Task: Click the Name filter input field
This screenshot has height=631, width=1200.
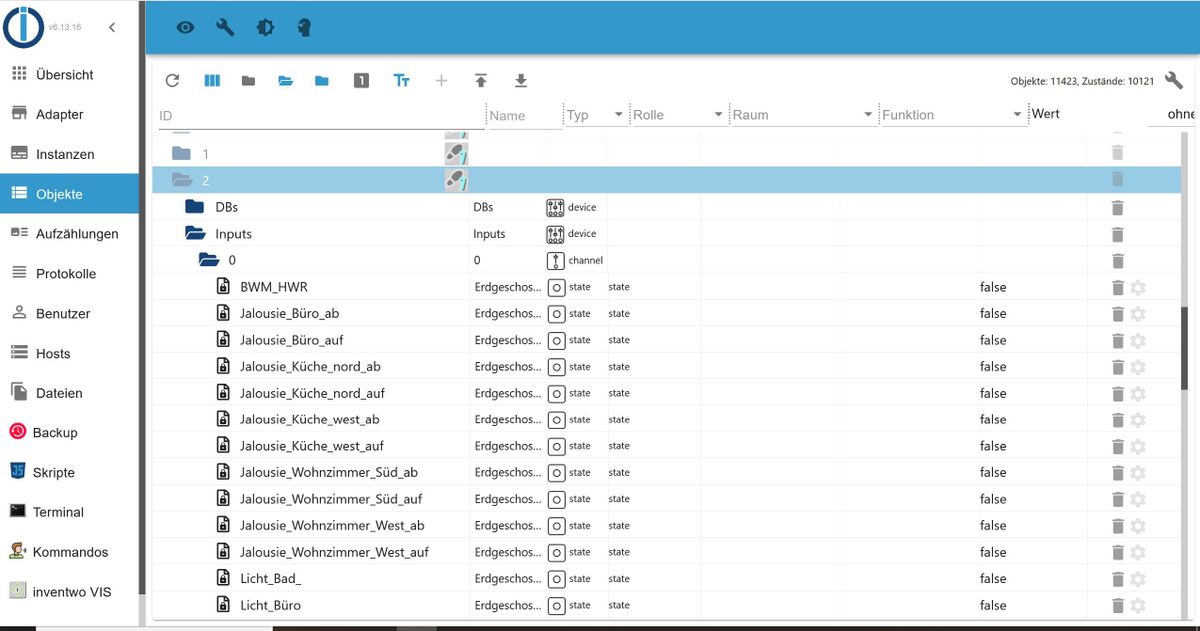Action: click(524, 115)
